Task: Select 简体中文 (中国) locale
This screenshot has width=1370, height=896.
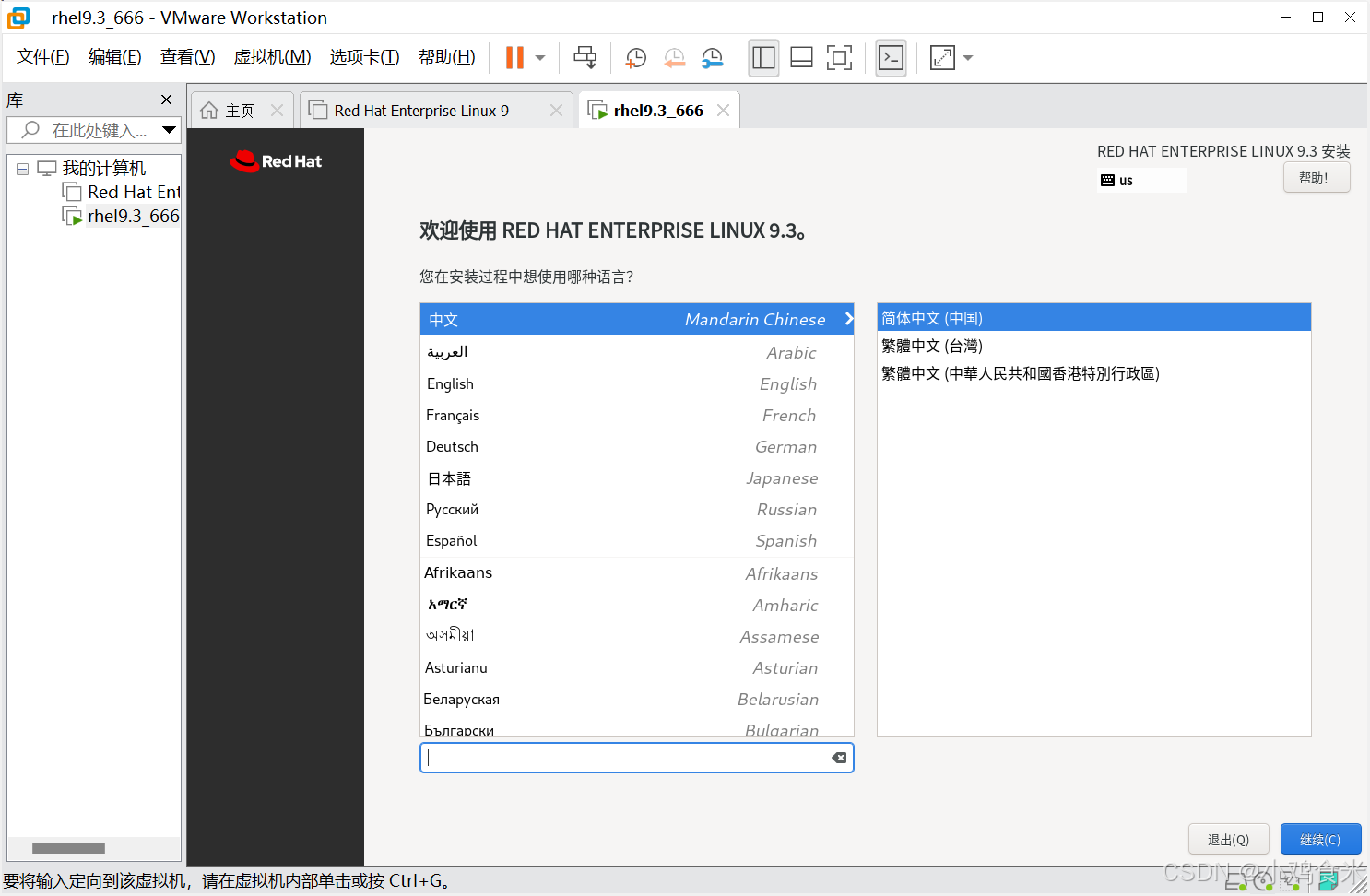Action: point(1094,318)
